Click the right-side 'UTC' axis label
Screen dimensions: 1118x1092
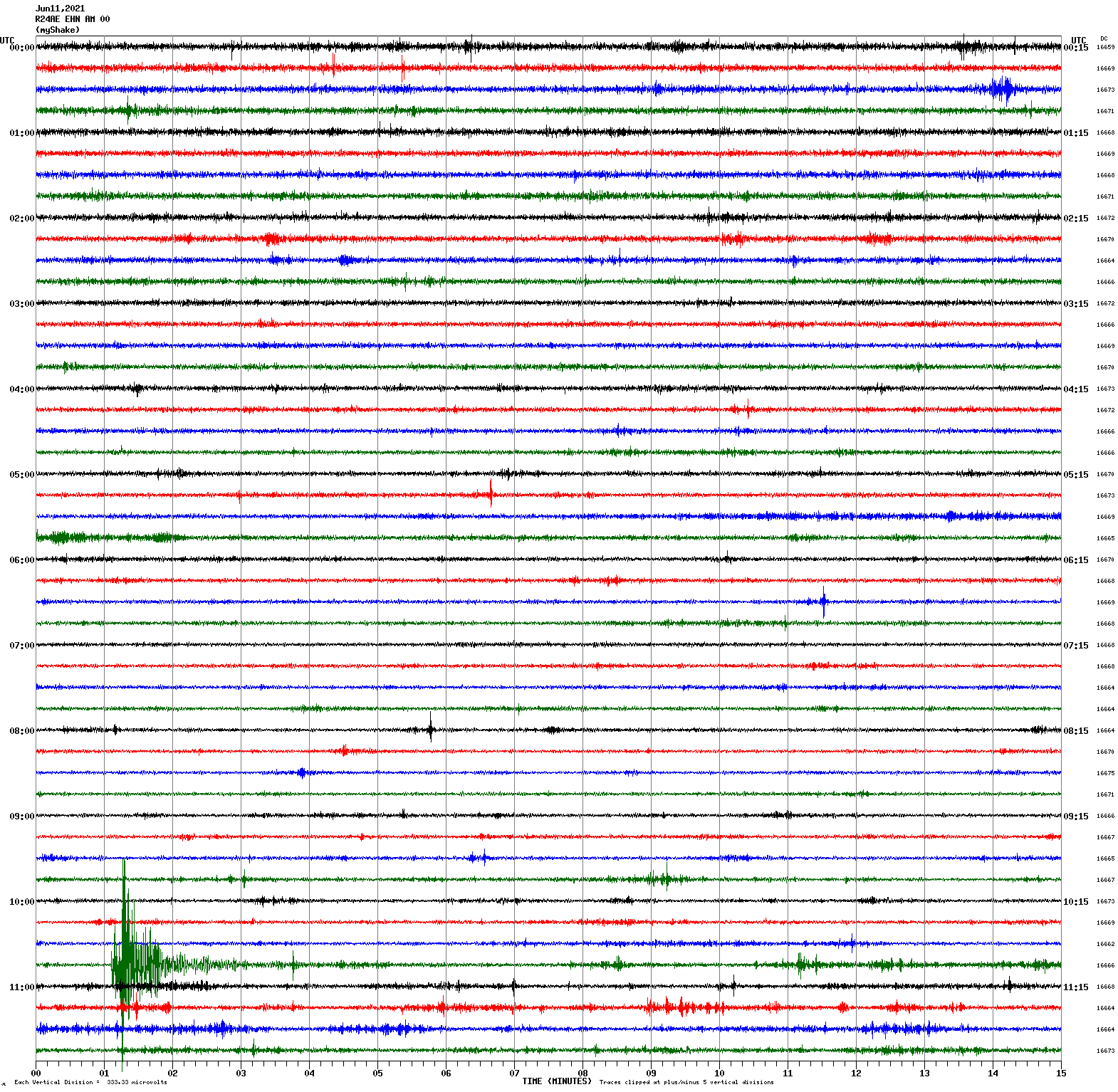coord(1079,41)
